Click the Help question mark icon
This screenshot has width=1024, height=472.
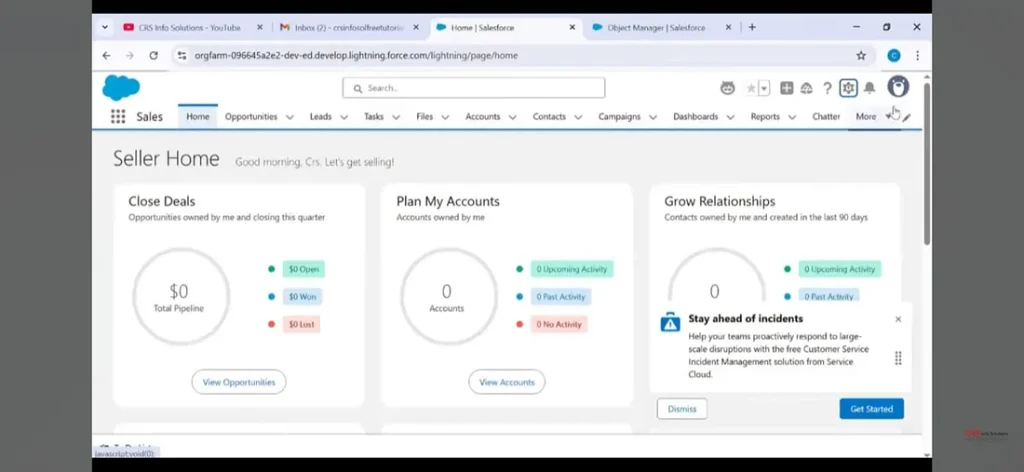[x=827, y=88]
